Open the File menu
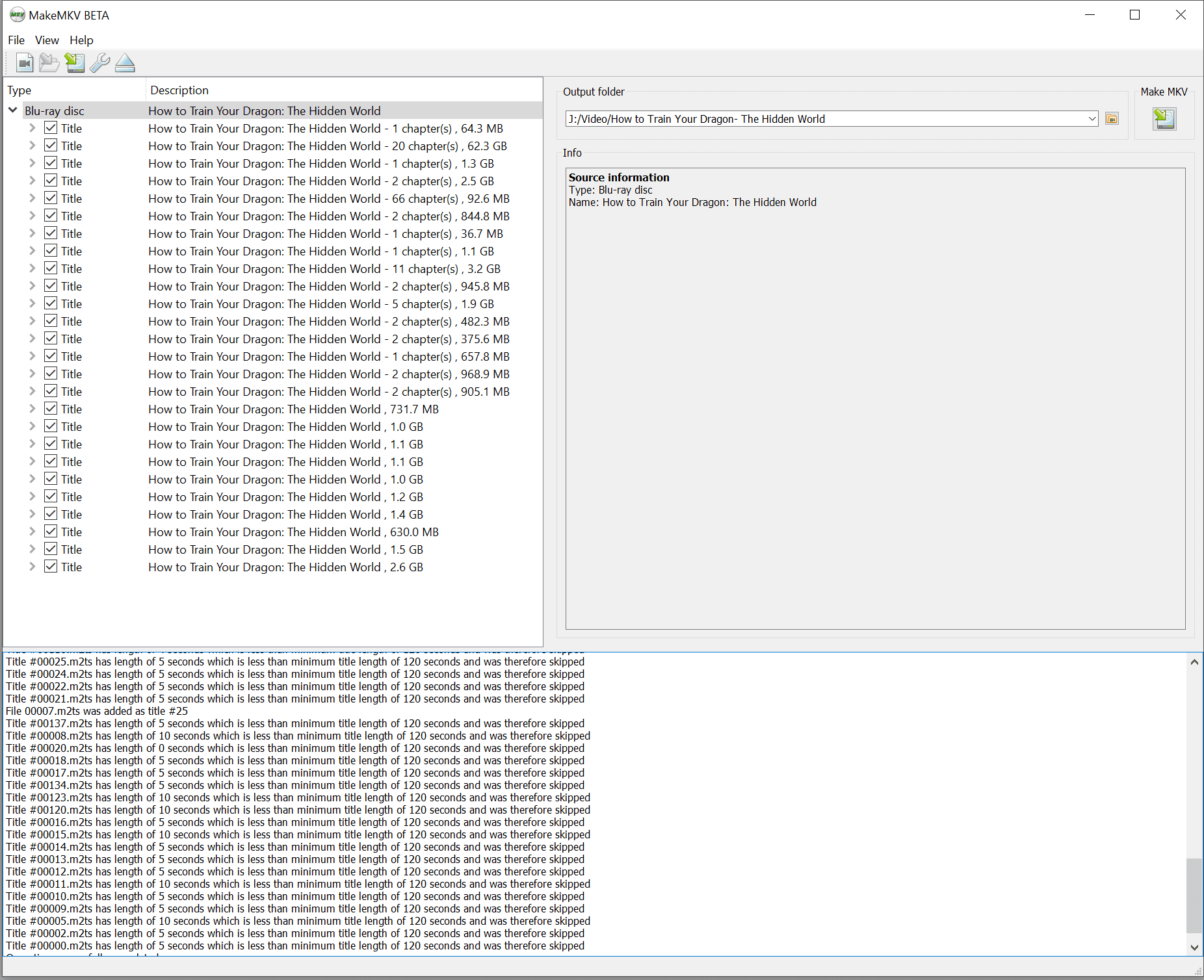Screen dimensions: 1204x980 tap(16, 40)
